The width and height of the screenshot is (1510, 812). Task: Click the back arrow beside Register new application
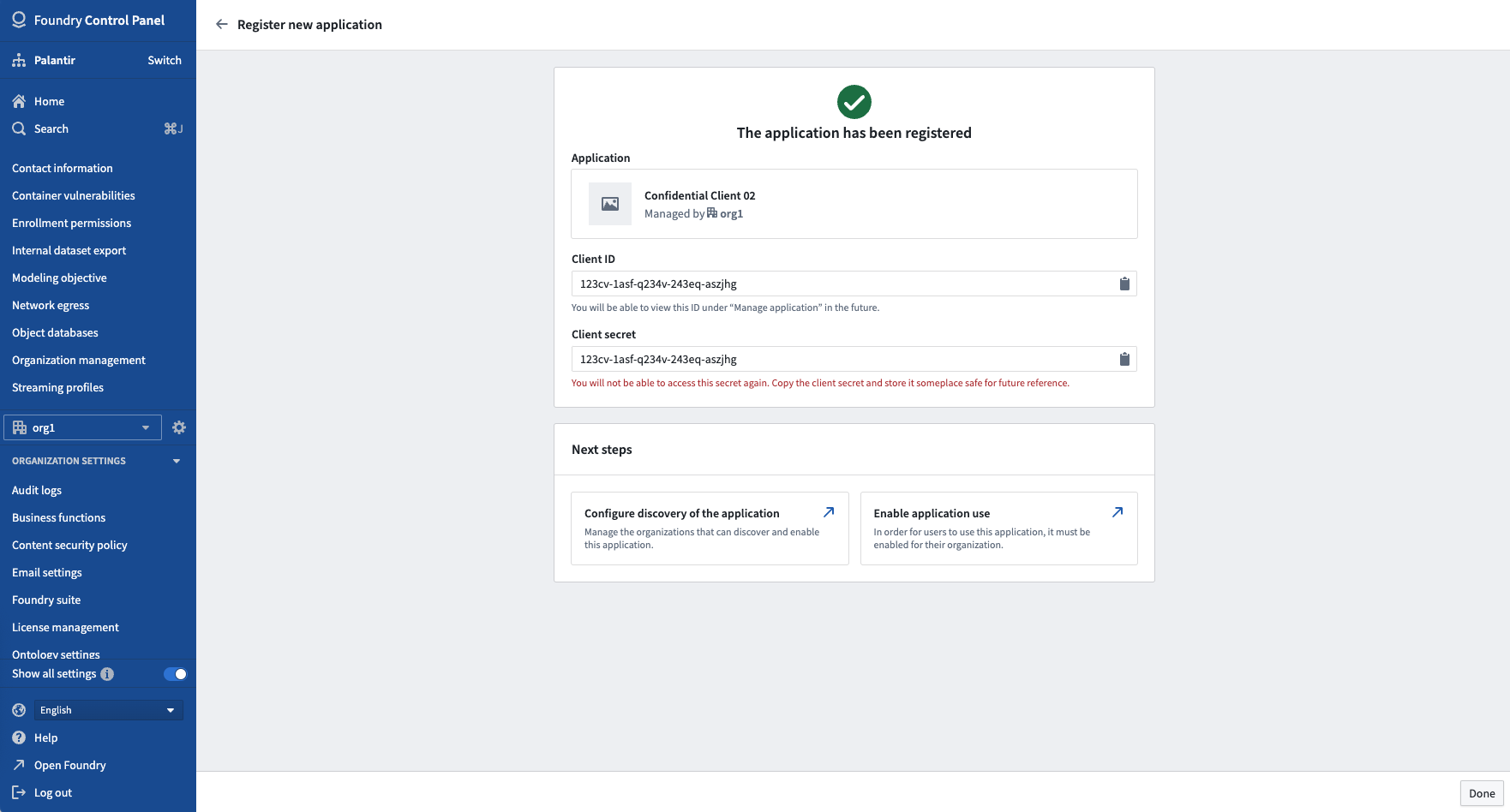coord(222,25)
